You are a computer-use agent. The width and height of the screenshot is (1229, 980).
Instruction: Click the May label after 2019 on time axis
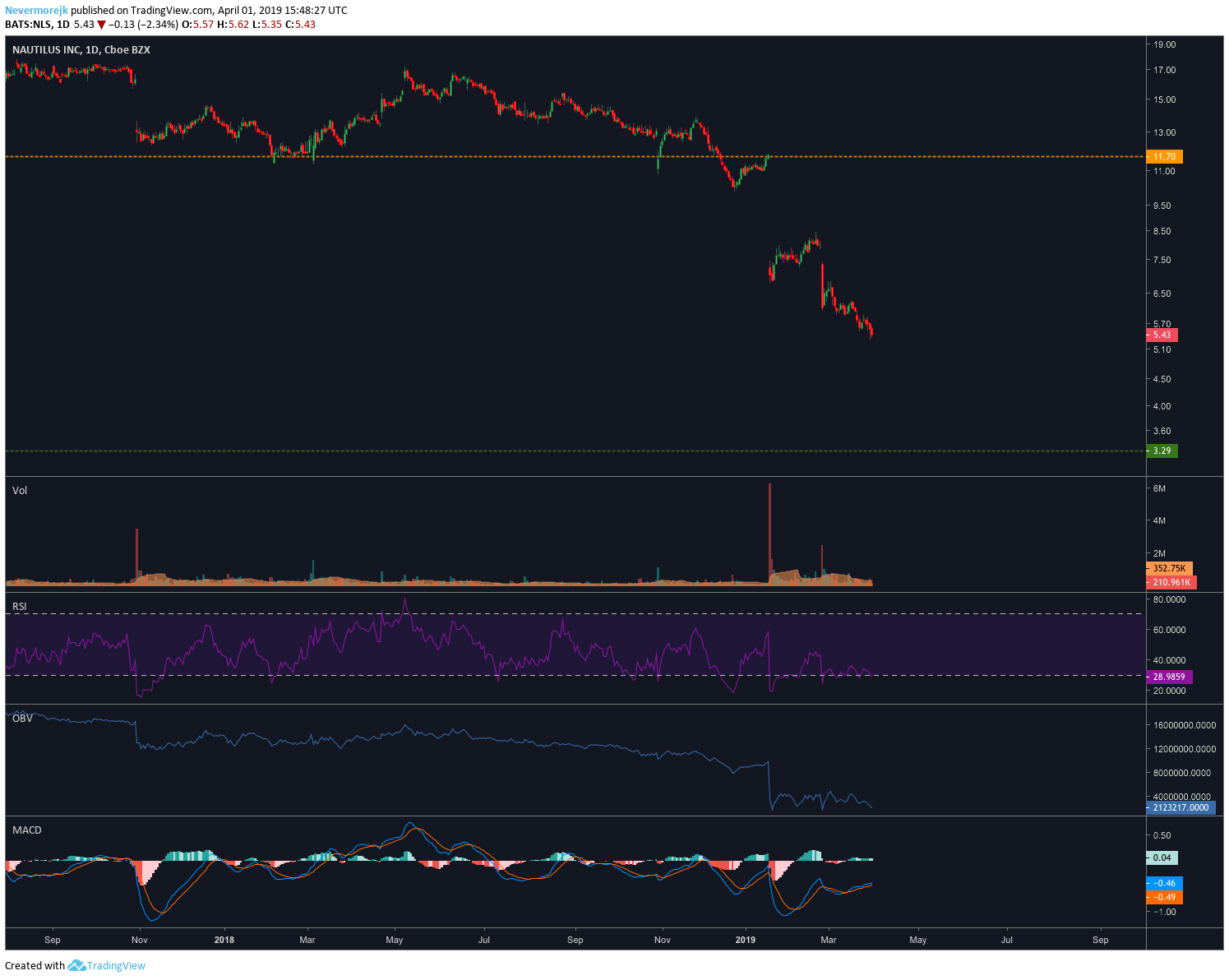(x=918, y=940)
